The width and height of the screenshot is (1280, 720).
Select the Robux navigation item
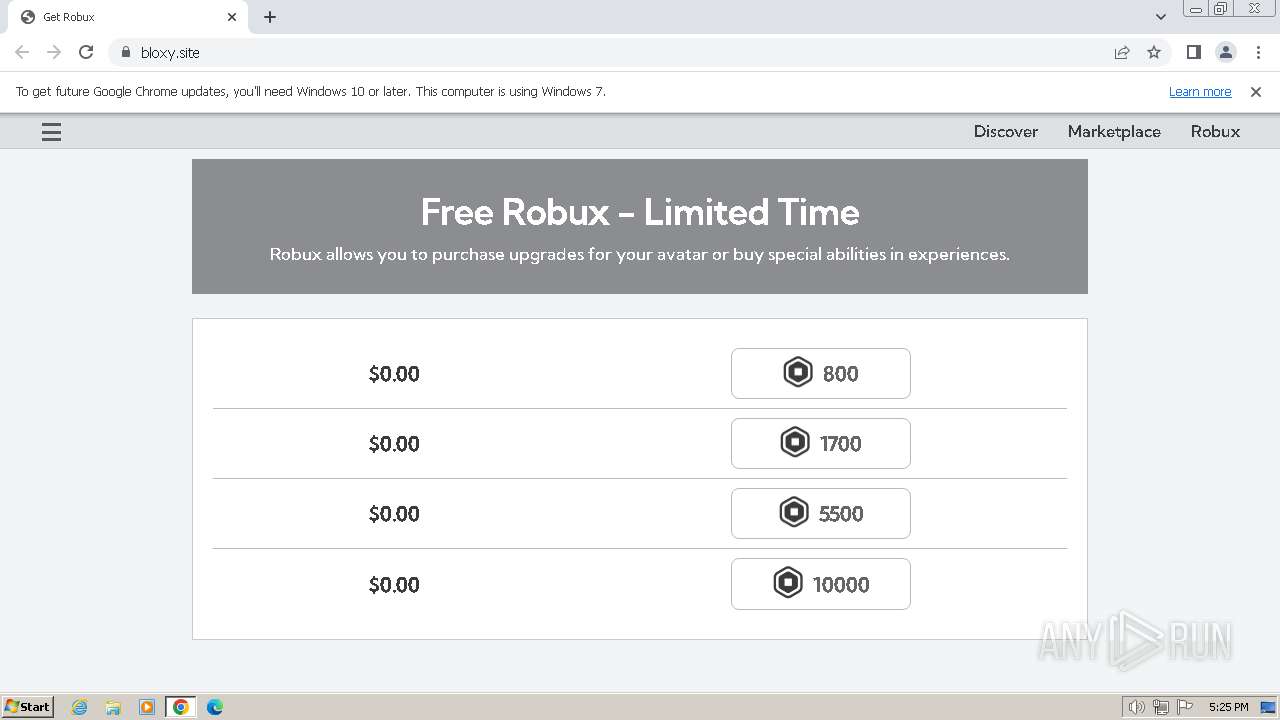pyautogui.click(x=1215, y=131)
